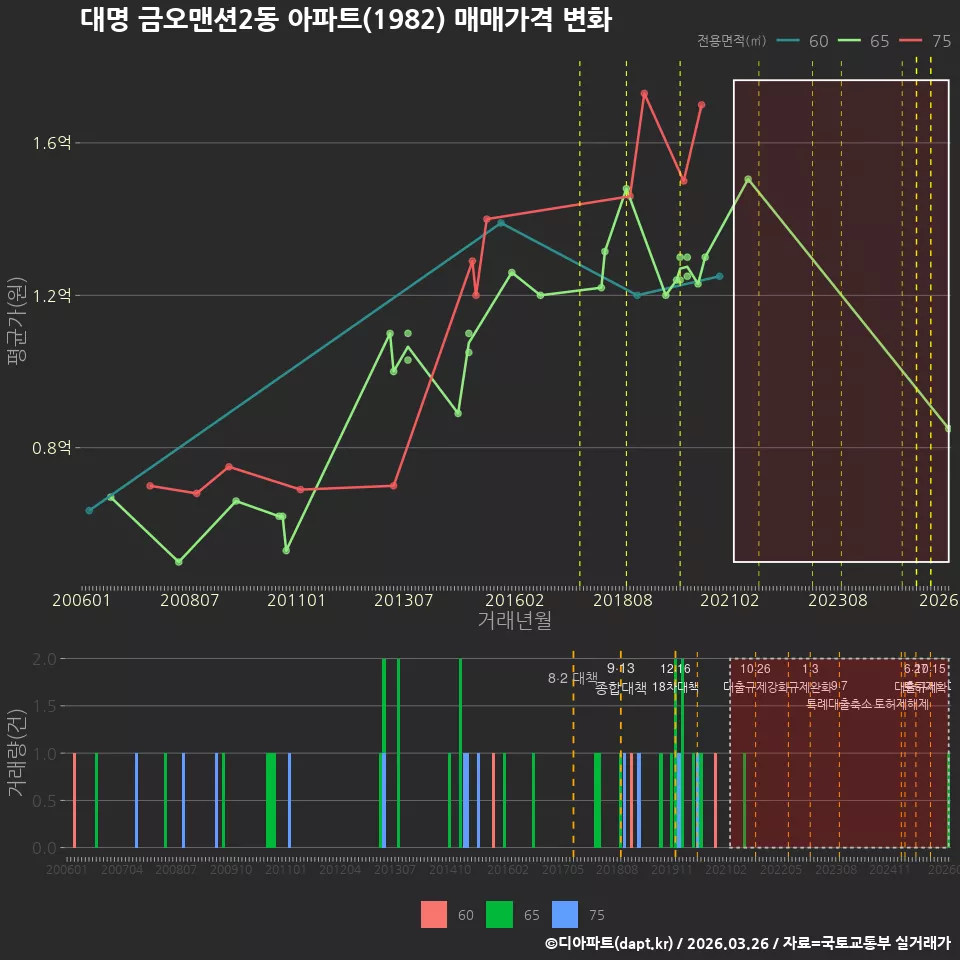960x960 pixels.
Task: Click the green 65 legend swatch below chart
Action: (499, 915)
